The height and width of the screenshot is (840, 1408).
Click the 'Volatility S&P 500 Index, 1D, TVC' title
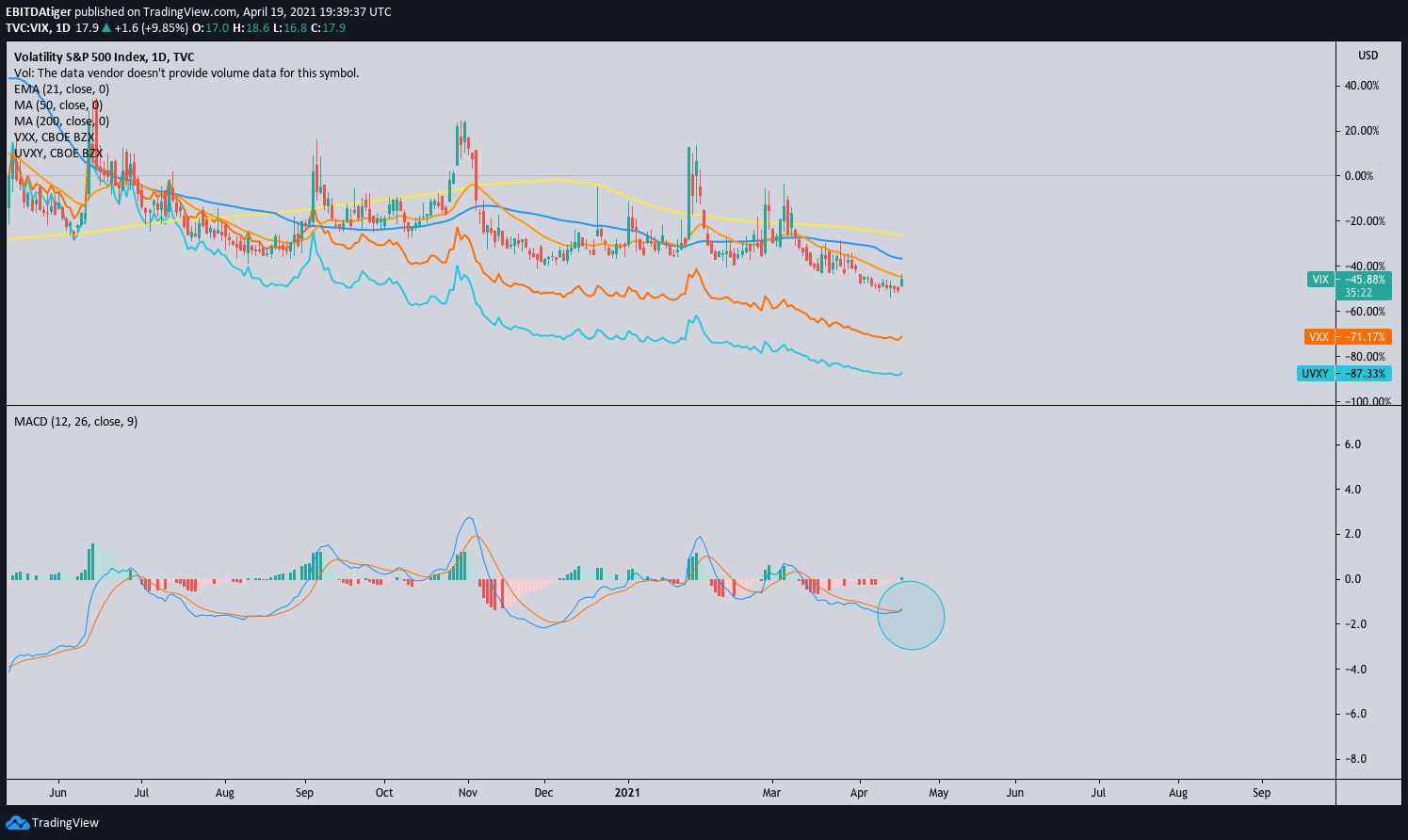[x=105, y=57]
